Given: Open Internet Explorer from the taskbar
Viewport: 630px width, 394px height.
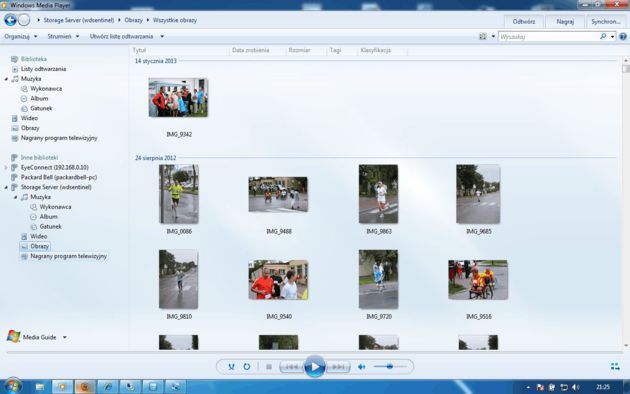Looking at the screenshot, I should click(107, 387).
